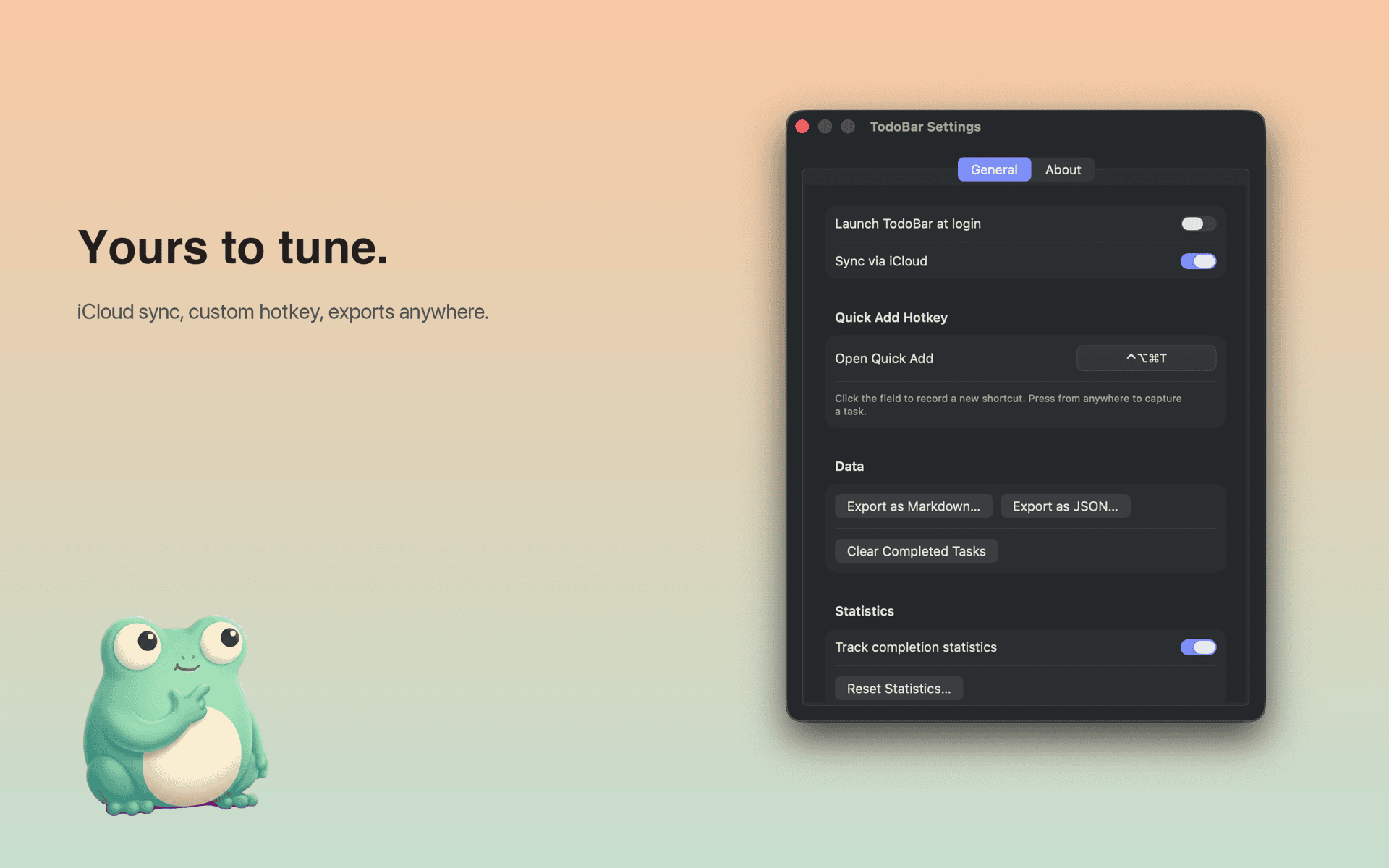Click the 'Track completion statistics' label
This screenshot has height=868, width=1389.
tap(916, 647)
